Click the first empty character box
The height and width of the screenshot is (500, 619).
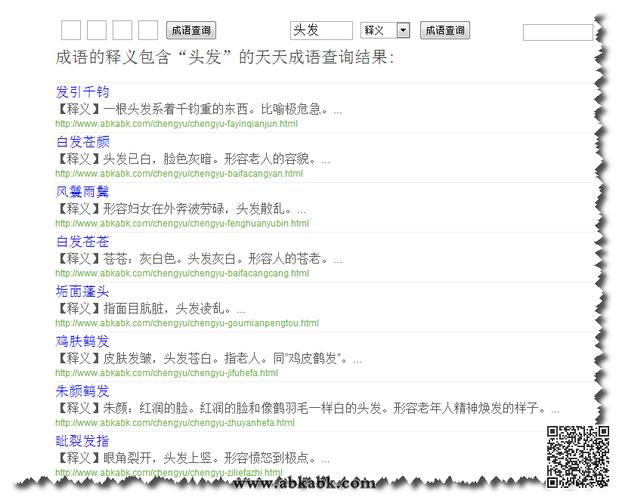click(x=71, y=30)
